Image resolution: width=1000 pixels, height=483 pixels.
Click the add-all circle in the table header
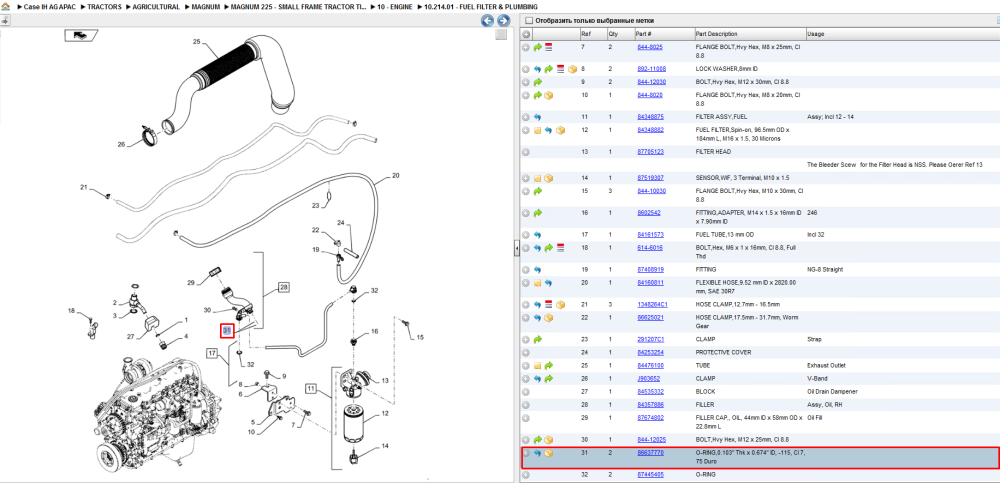coord(527,34)
